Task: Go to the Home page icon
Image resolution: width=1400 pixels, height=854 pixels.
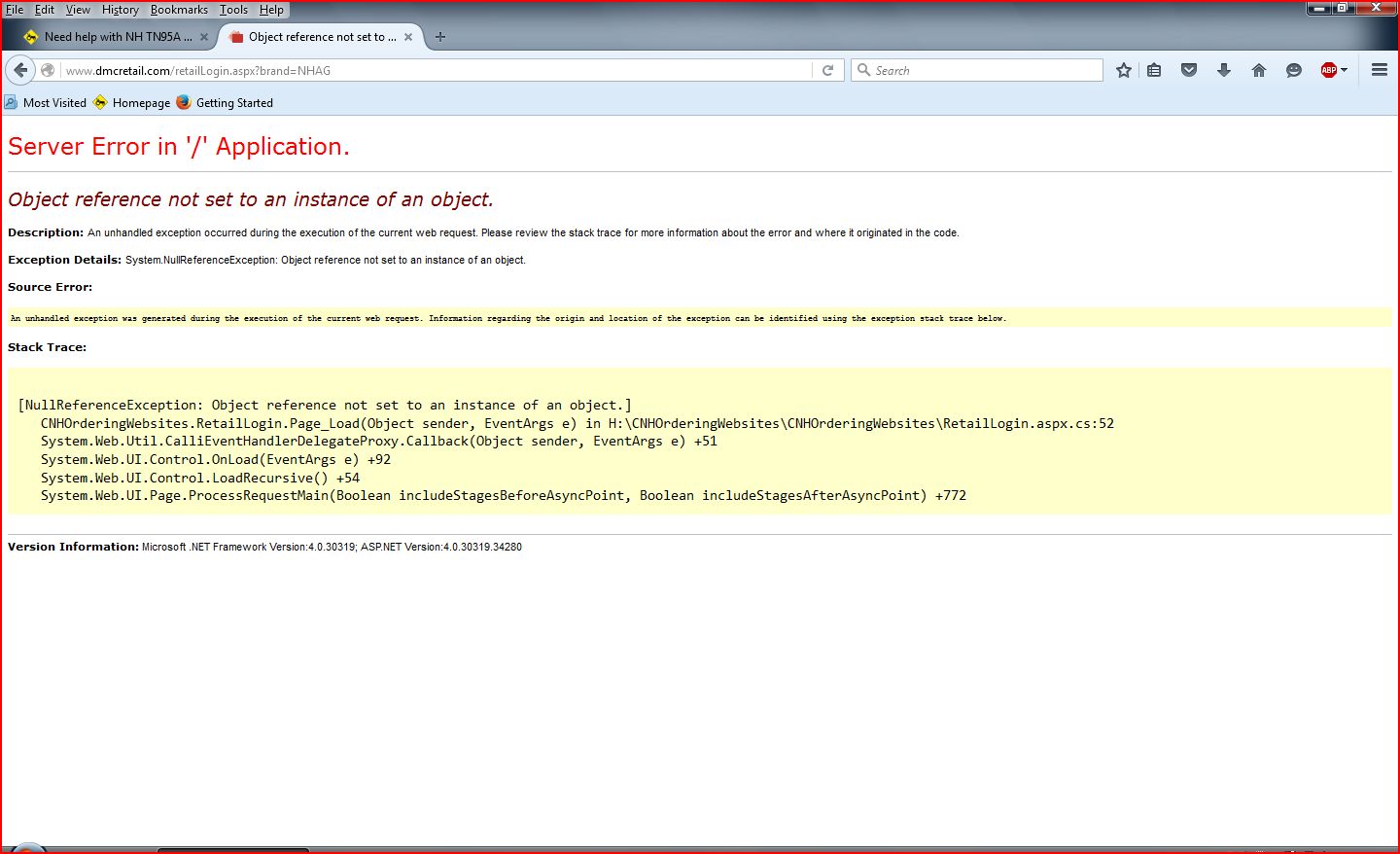Action: 1258,70
